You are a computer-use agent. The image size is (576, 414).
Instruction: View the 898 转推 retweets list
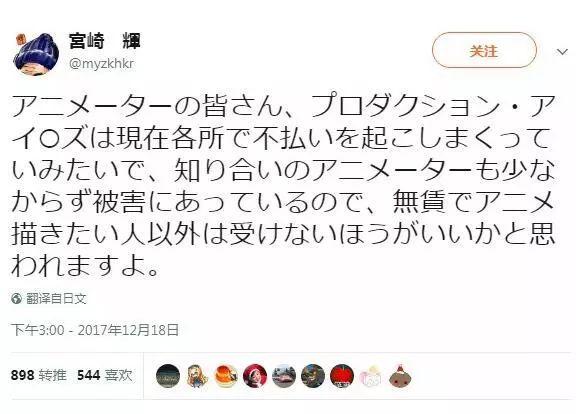39,375
